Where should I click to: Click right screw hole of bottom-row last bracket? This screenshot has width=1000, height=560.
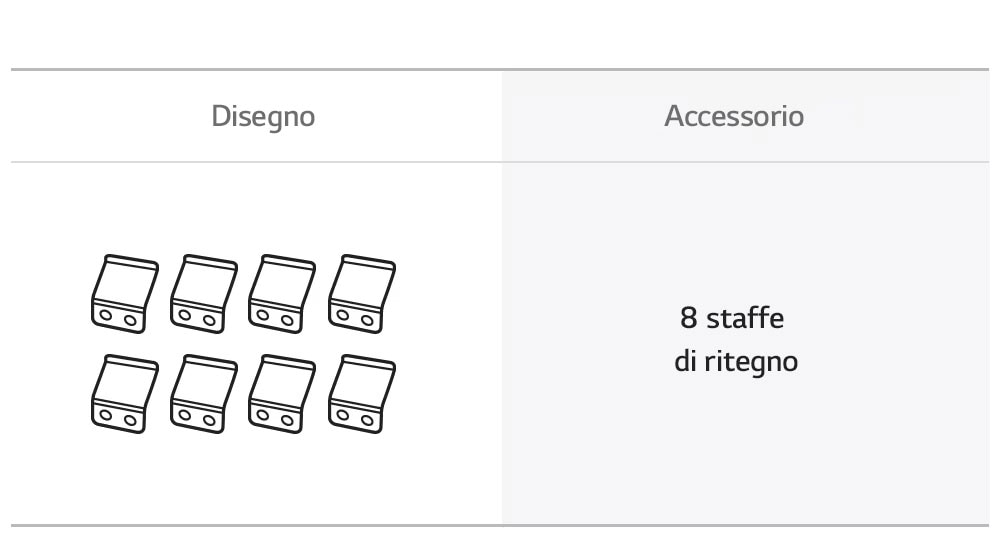(367, 420)
